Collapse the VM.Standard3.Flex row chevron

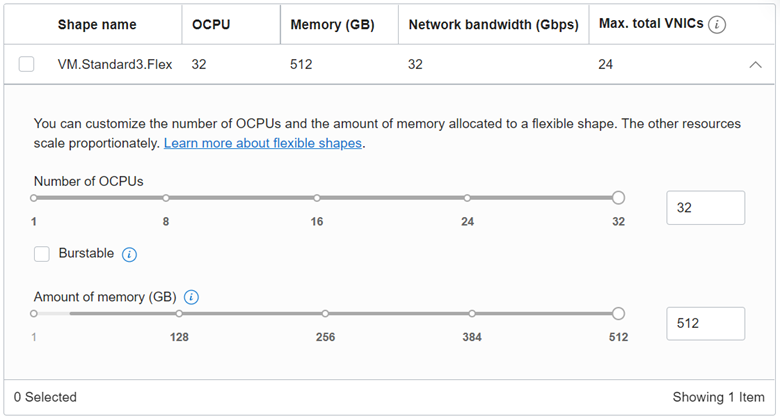754,65
